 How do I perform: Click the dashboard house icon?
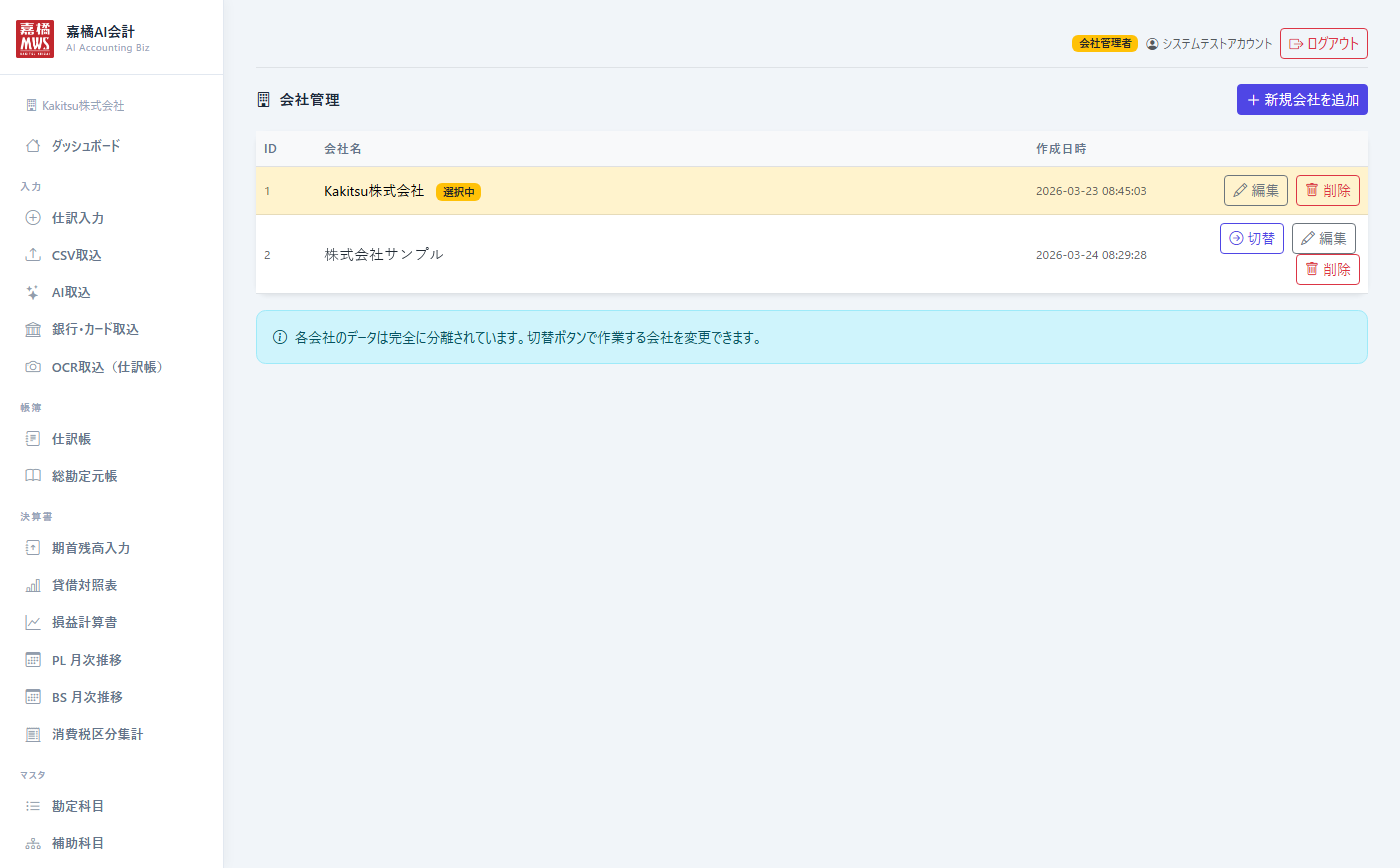(32, 146)
